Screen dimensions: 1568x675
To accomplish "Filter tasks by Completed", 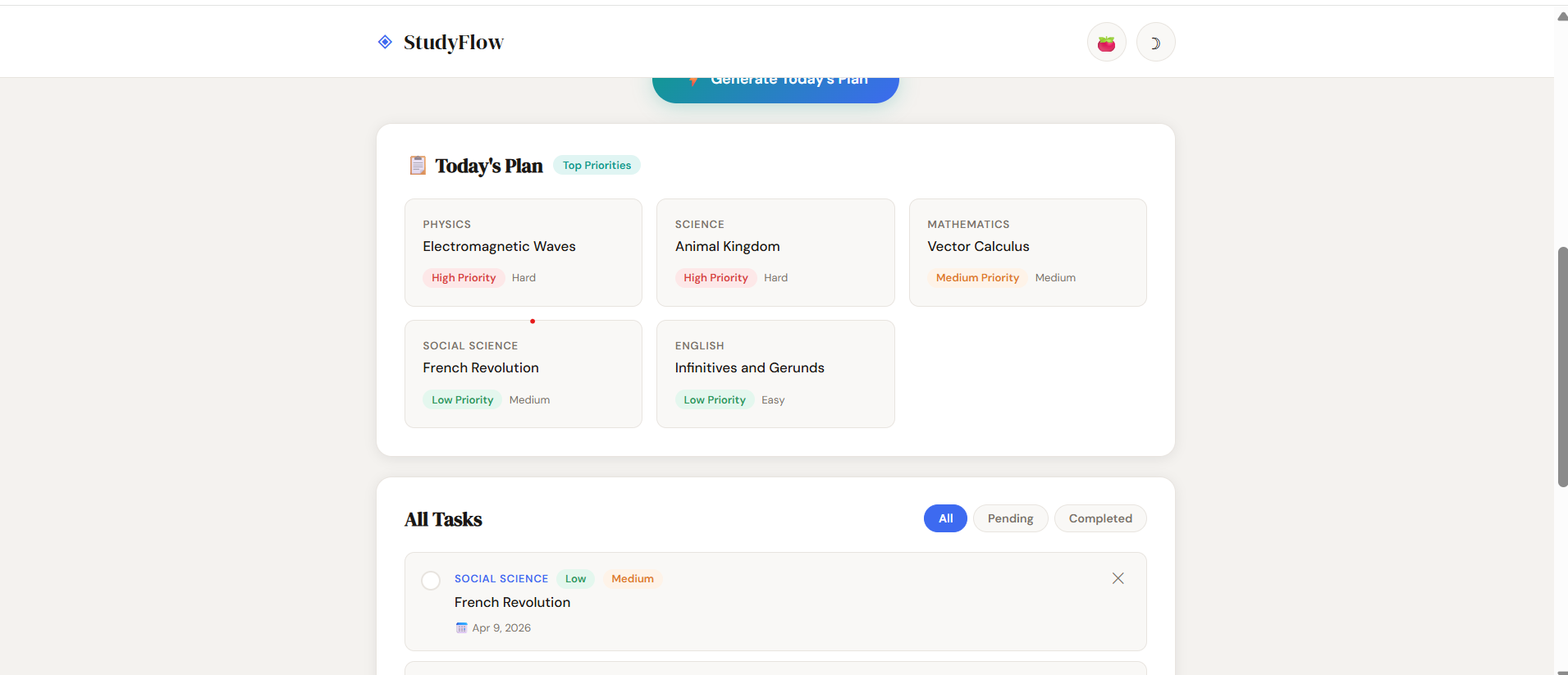I will point(1100,518).
